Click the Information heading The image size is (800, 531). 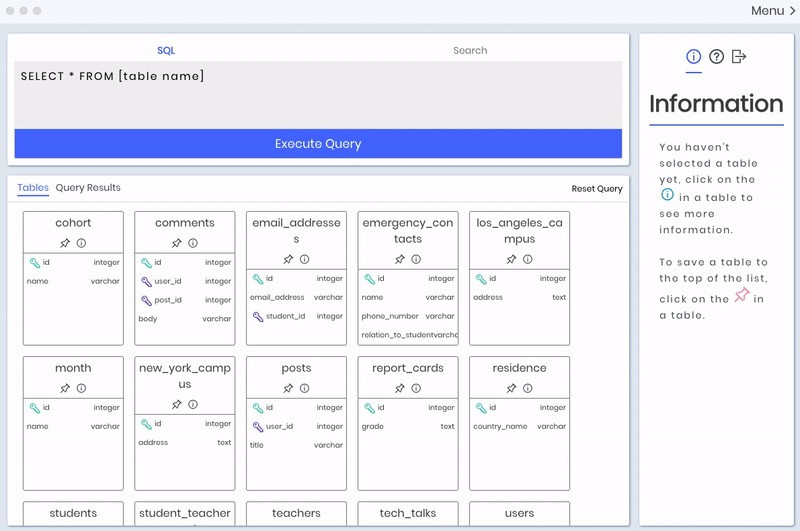(x=716, y=104)
